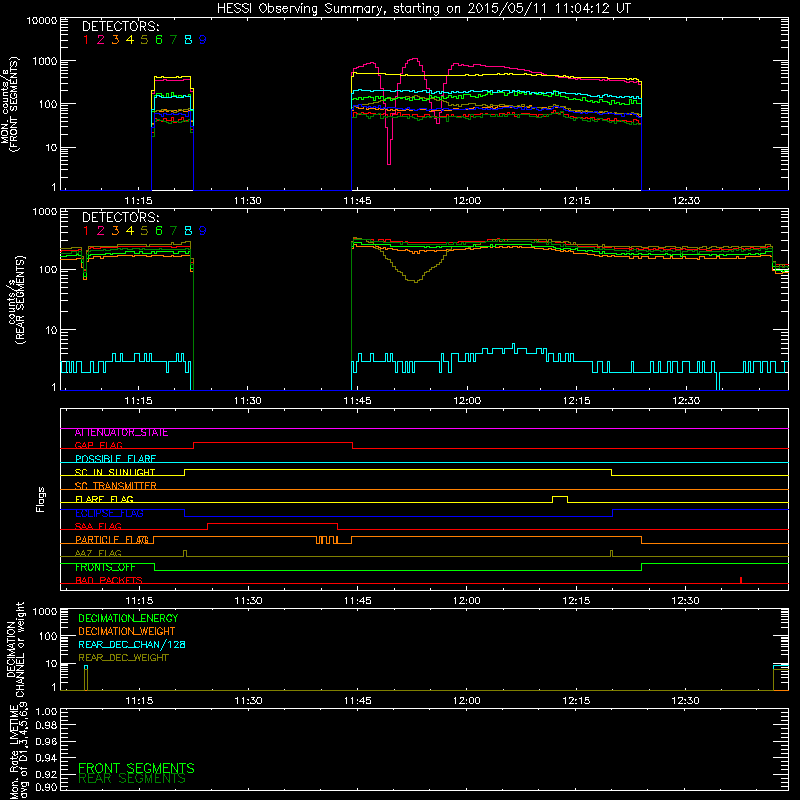Click the BAD_PACKETS flag label
The height and width of the screenshot is (800, 800).
coord(109,580)
